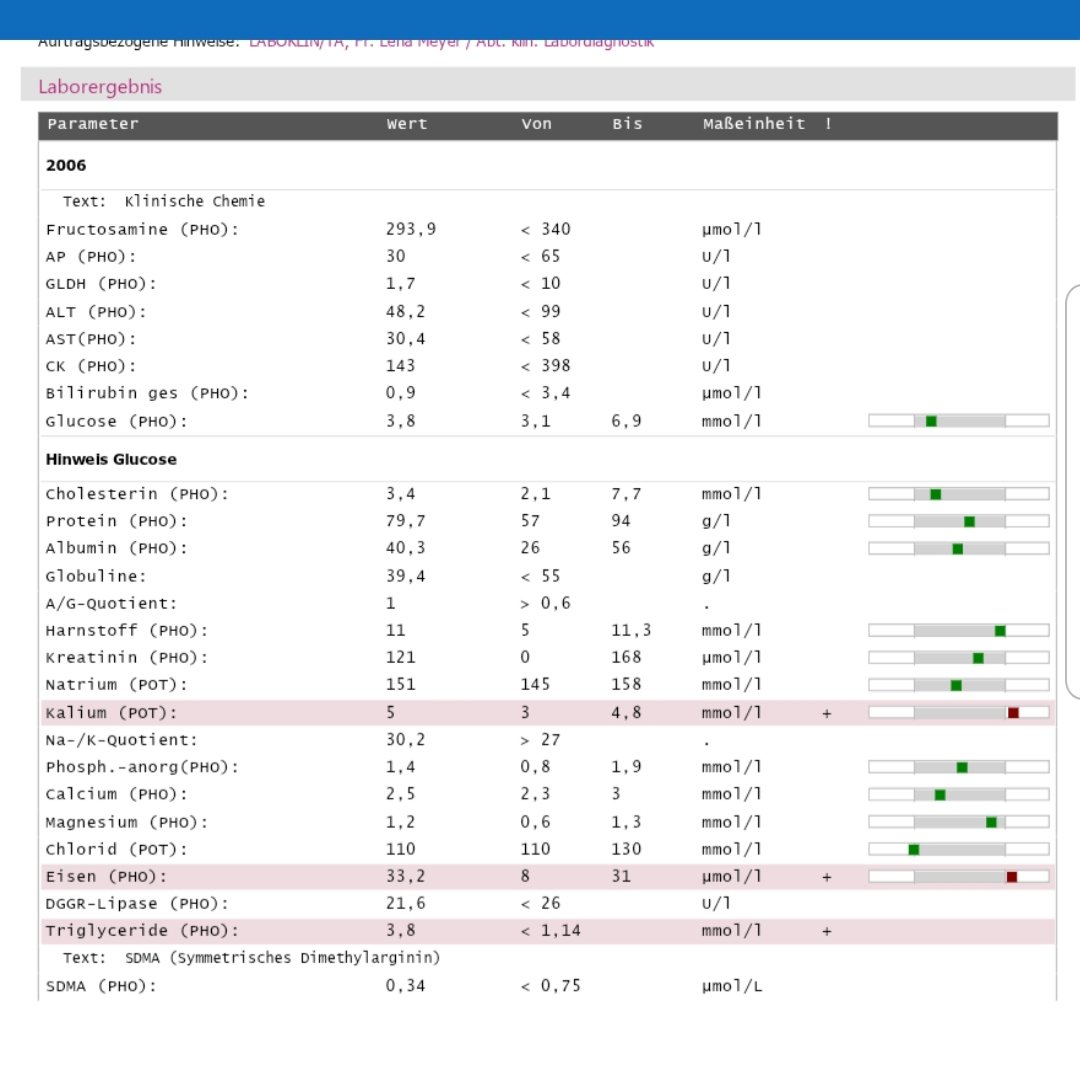Click the Harnstoff upper limit 11,3

pos(631,630)
